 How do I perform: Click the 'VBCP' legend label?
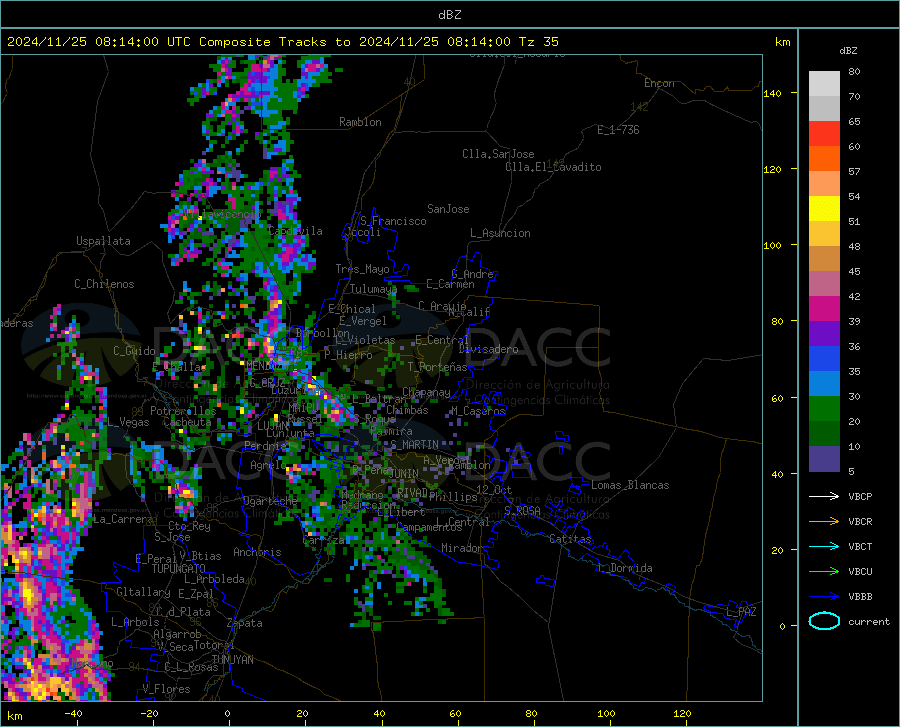point(860,496)
